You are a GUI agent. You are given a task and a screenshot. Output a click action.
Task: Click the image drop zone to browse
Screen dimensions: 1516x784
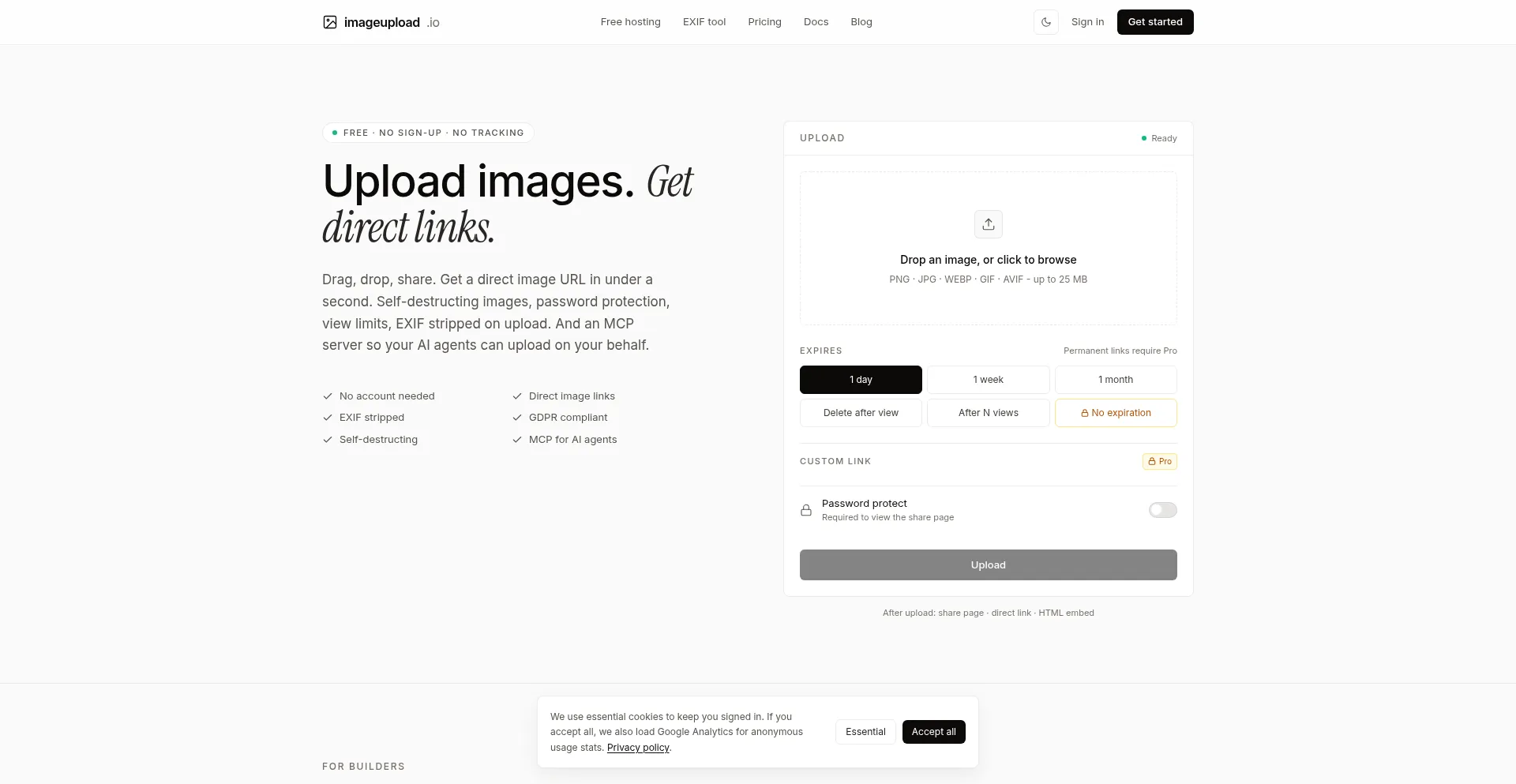[989, 248]
